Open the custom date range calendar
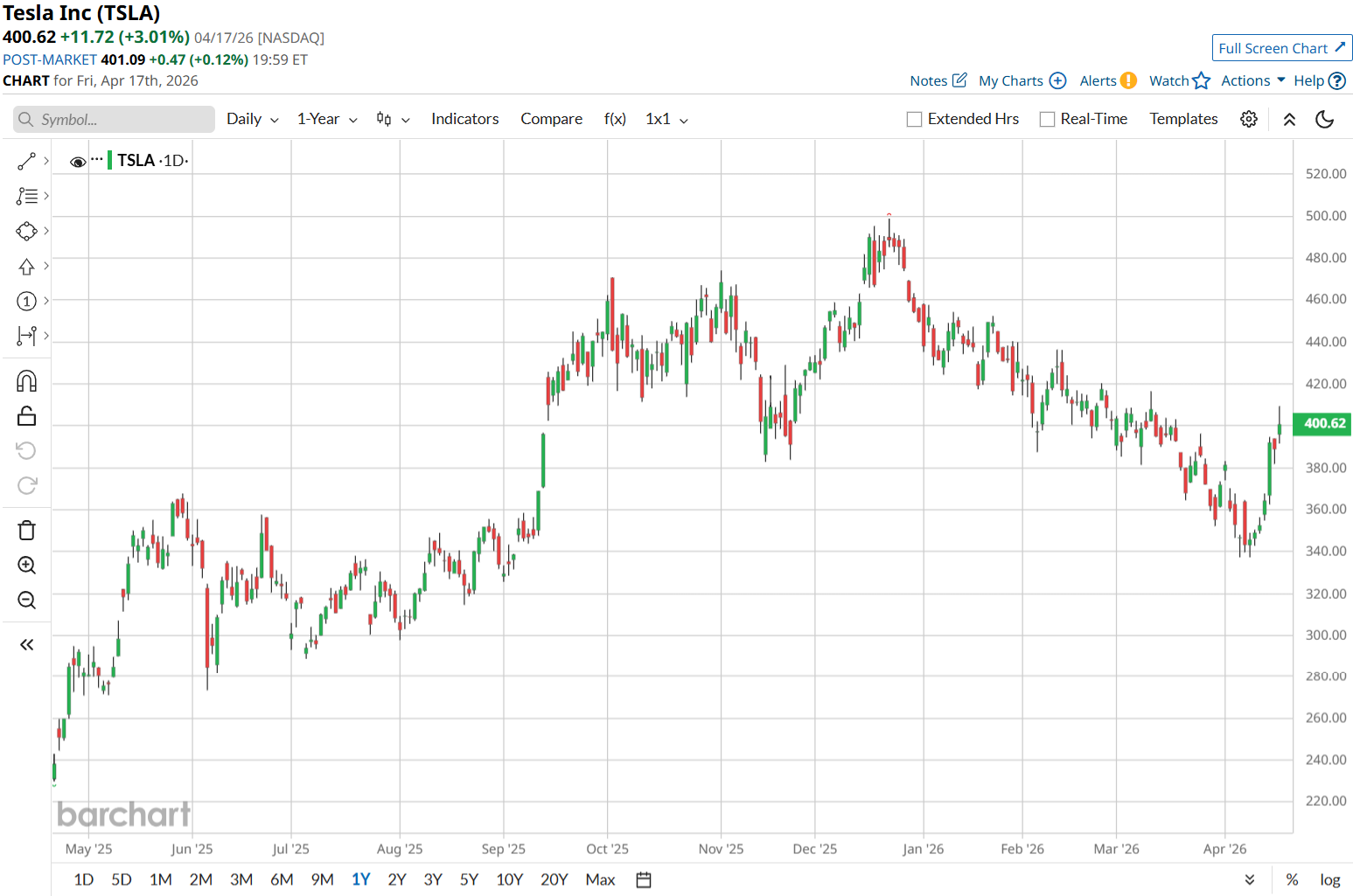The image size is (1353, 896). click(644, 880)
